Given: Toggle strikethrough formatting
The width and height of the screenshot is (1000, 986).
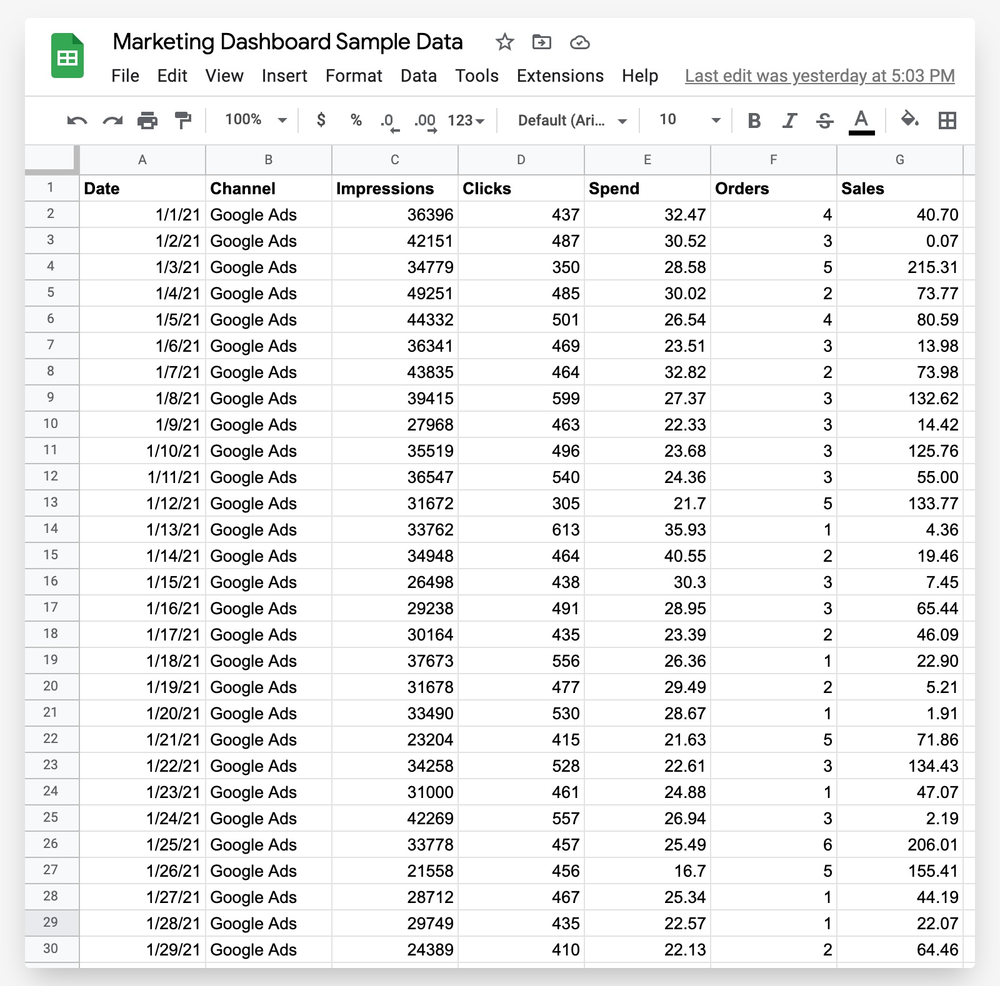Looking at the screenshot, I should click(x=824, y=119).
